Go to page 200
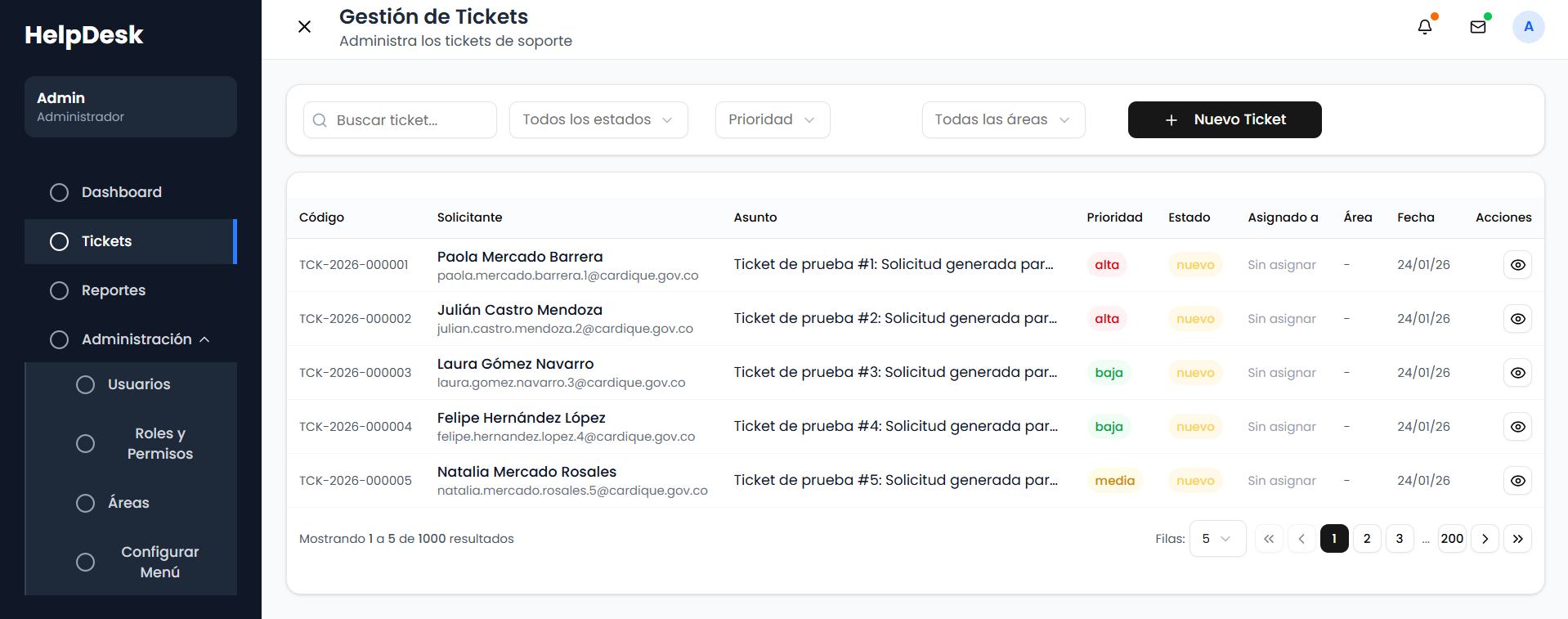Viewport: 1568px width, 619px height. tap(1452, 539)
